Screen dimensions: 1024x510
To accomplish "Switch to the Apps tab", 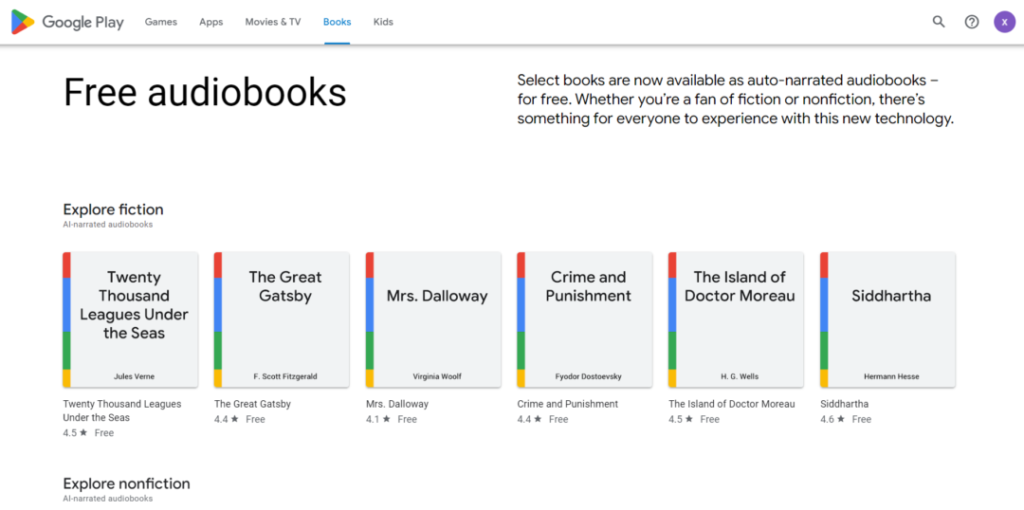I will coord(211,22).
